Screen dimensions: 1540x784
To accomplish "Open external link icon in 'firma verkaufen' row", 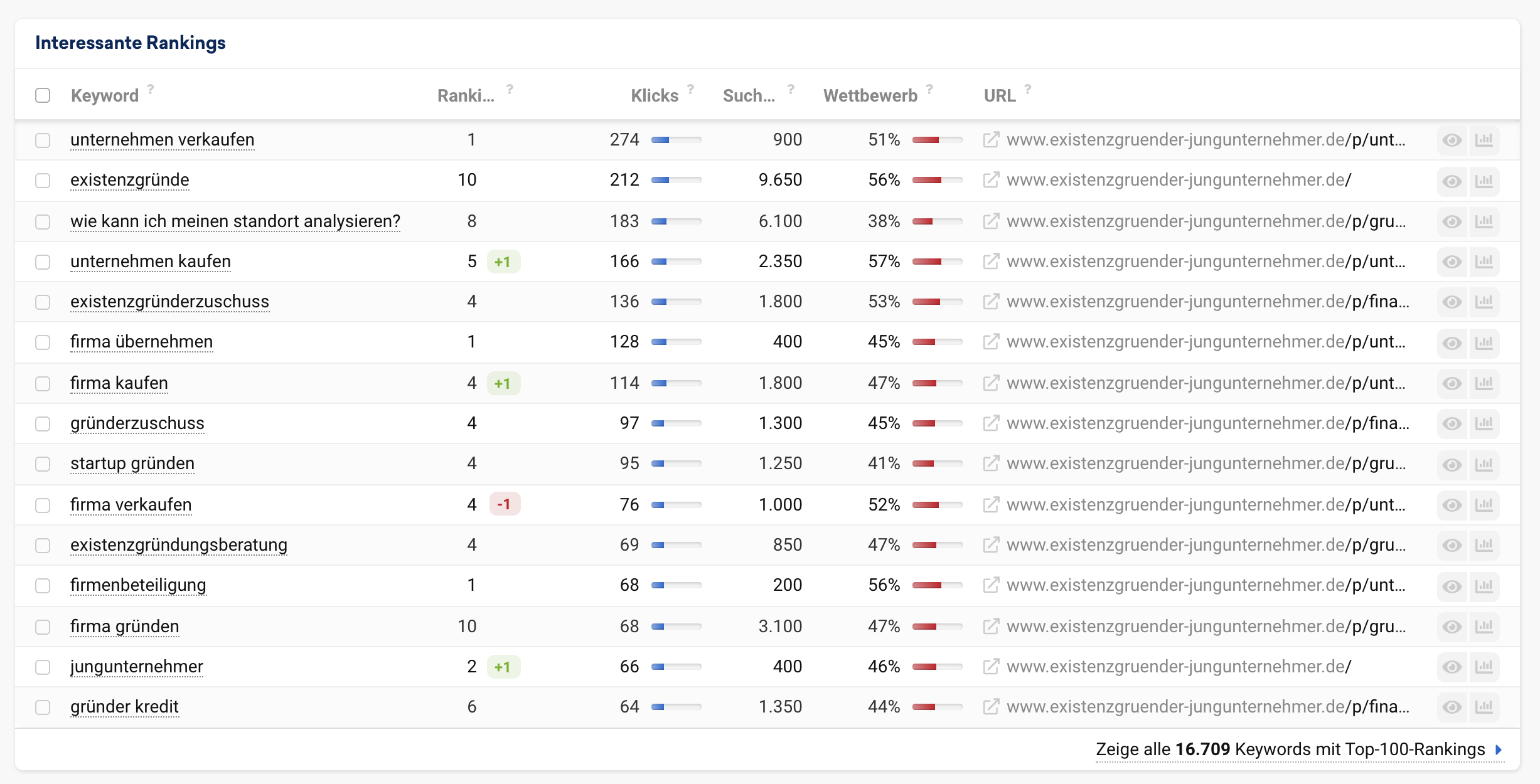I will 990,505.
